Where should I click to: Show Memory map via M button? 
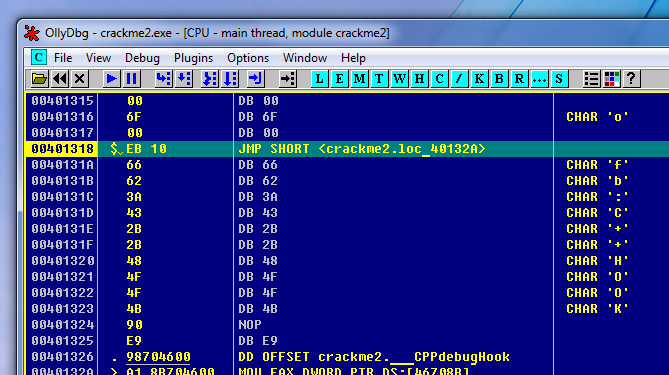click(x=360, y=79)
